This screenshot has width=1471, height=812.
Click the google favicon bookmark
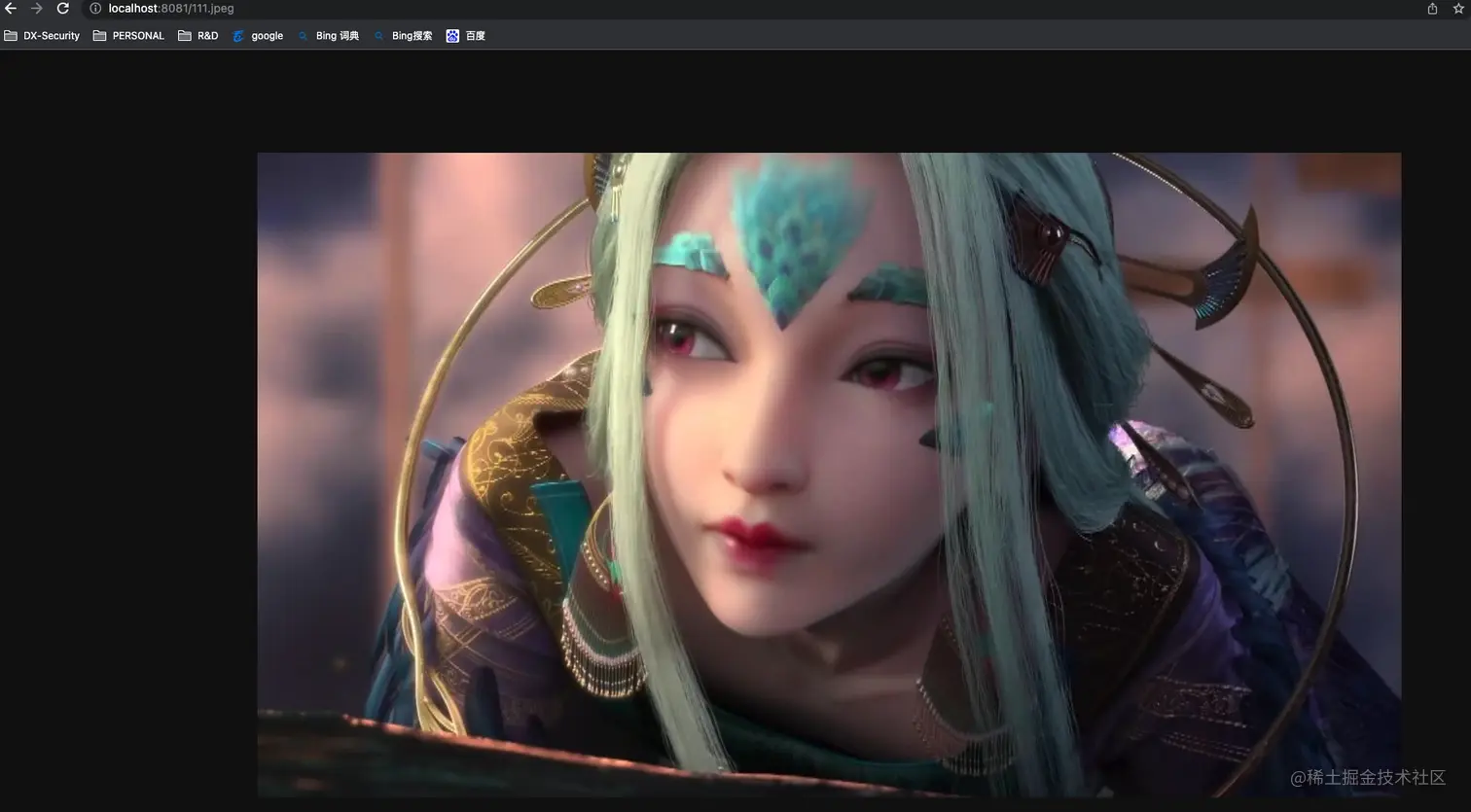click(239, 35)
